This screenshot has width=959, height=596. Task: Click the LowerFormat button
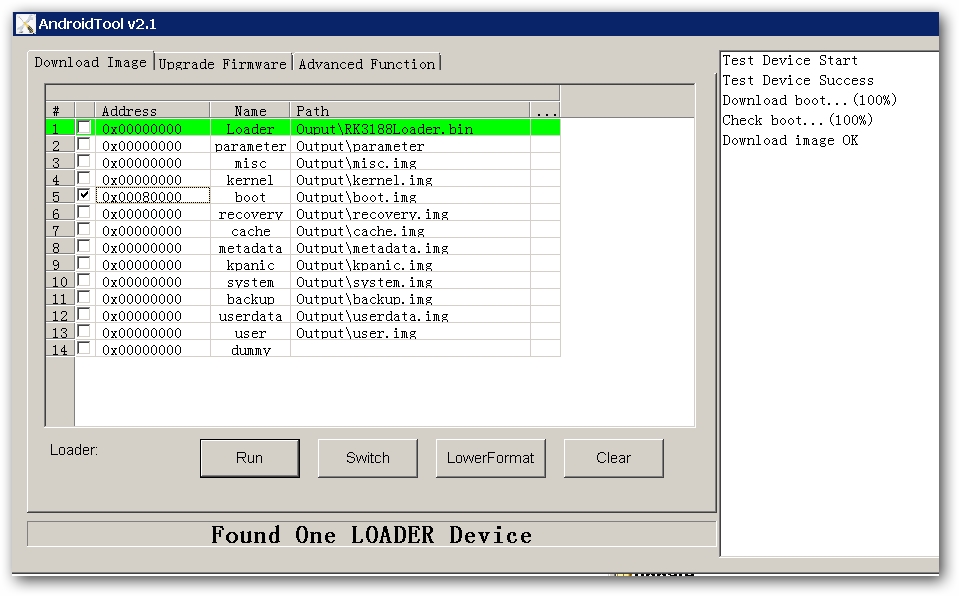[x=491, y=458]
